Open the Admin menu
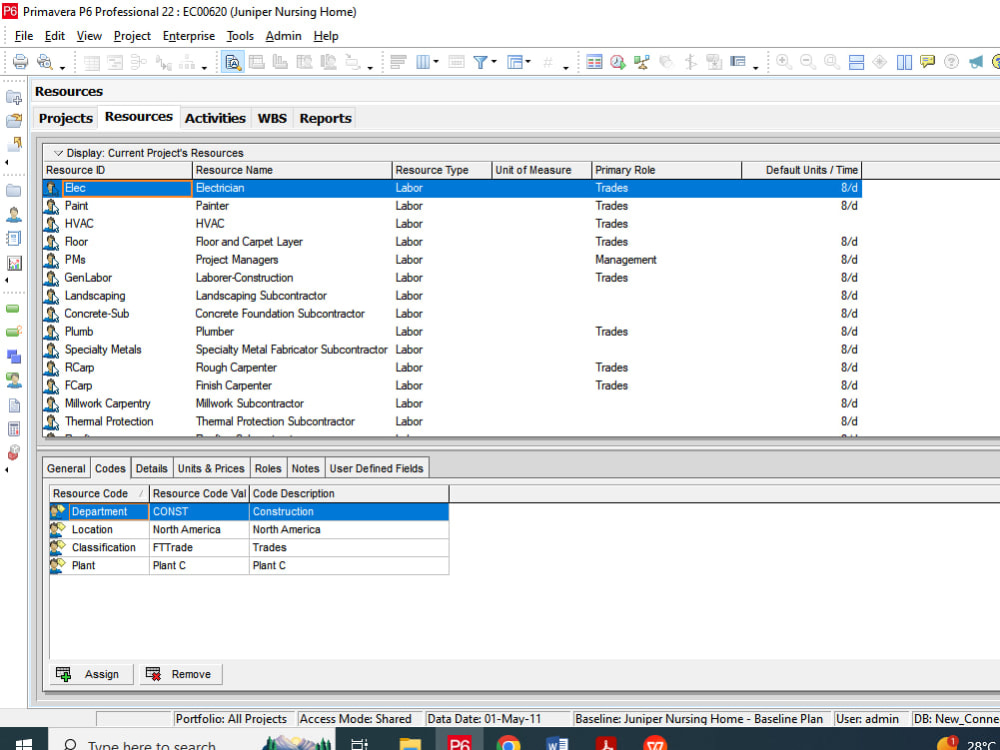Image resolution: width=1000 pixels, height=750 pixels. (283, 36)
